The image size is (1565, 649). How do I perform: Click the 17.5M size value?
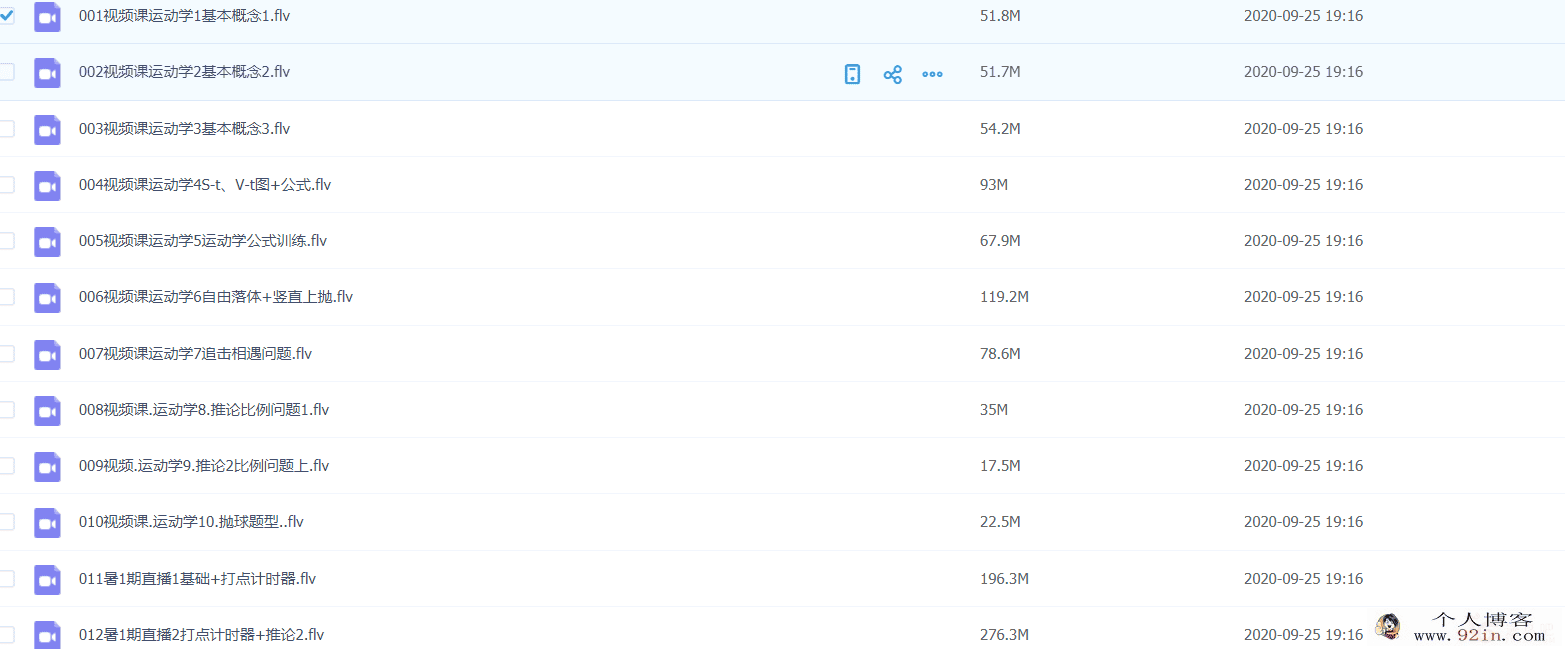[1000, 466]
